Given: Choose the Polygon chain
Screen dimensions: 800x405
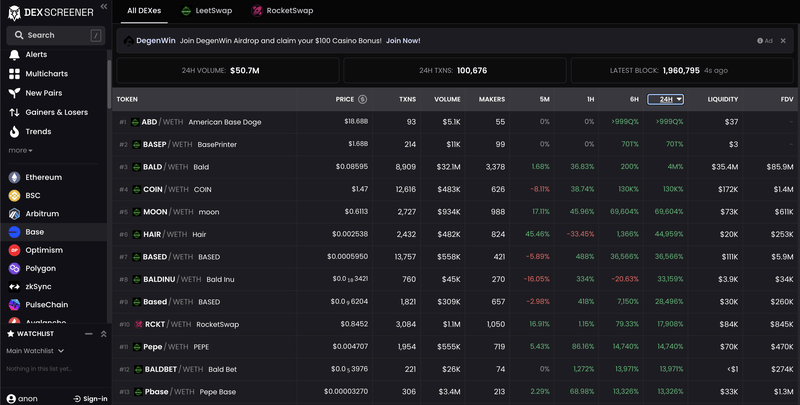Looking at the screenshot, I should tap(41, 268).
